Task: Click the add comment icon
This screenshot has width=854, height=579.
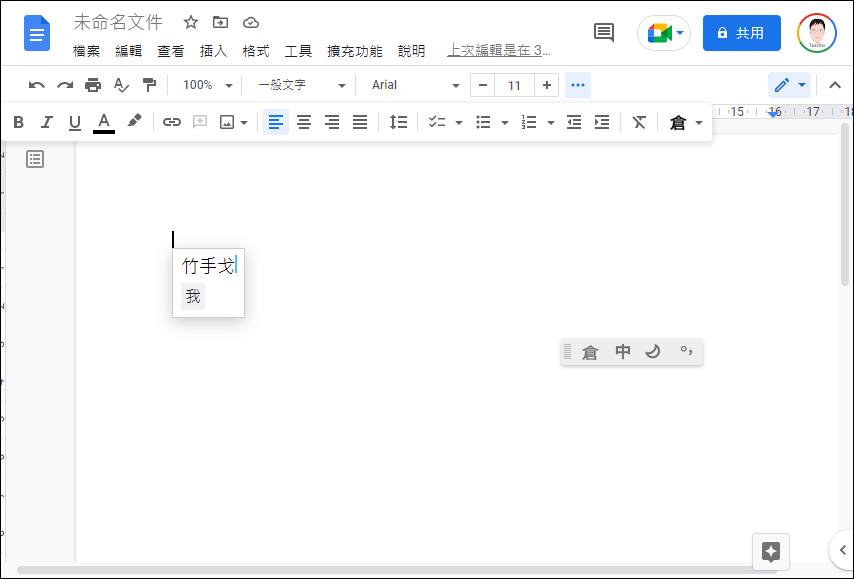Action: pyautogui.click(x=200, y=122)
